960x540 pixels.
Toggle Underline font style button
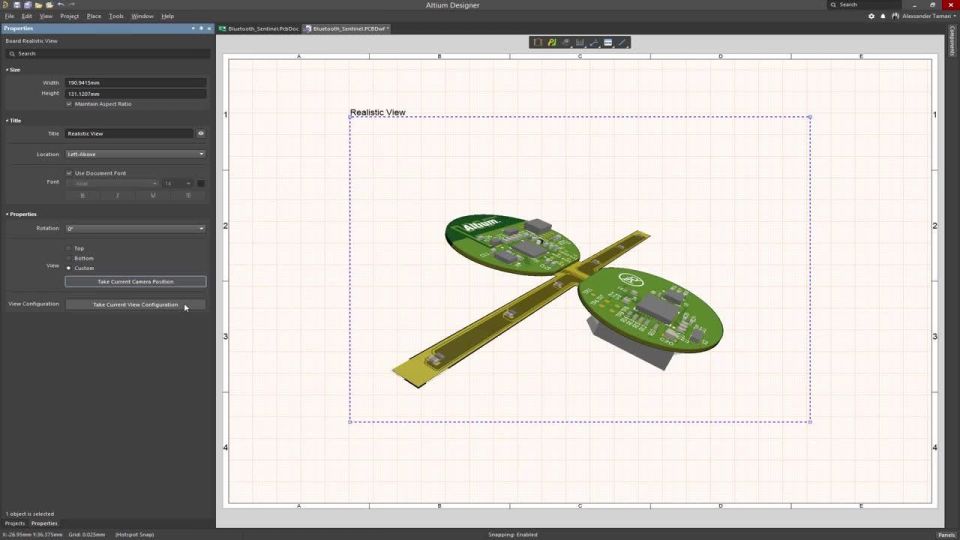[152, 195]
